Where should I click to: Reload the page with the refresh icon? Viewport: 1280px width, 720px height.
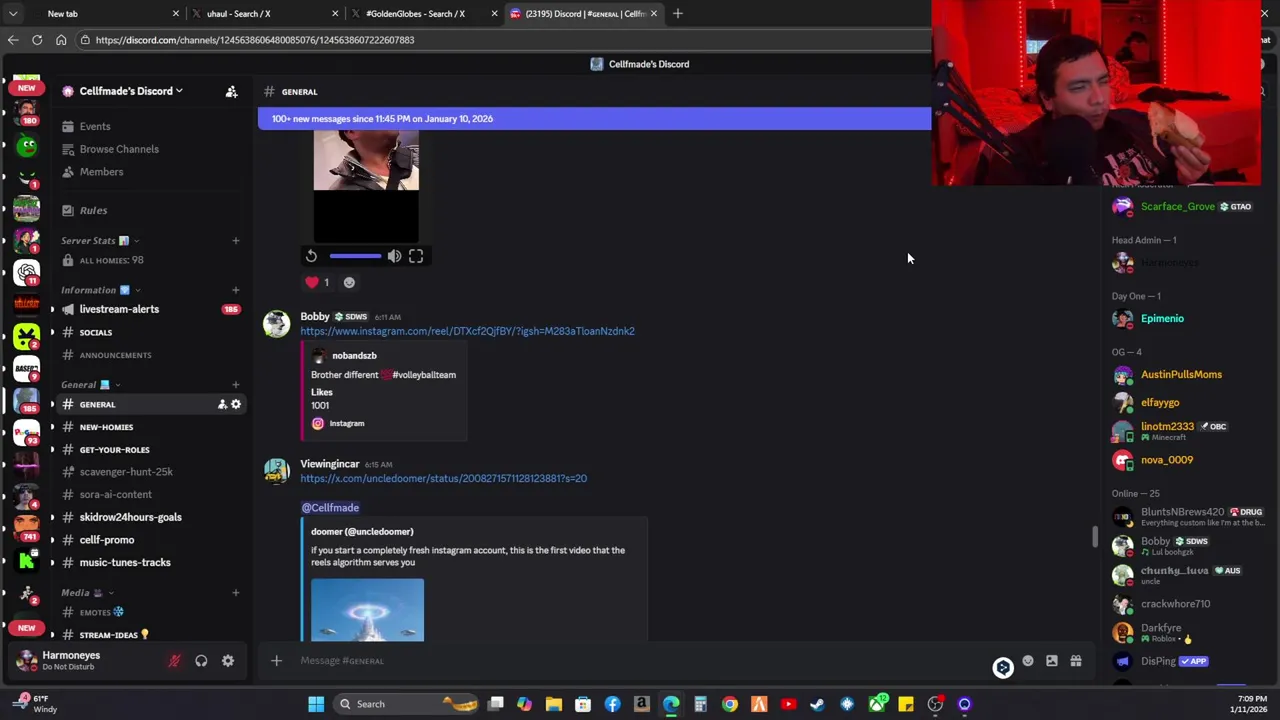coord(37,40)
